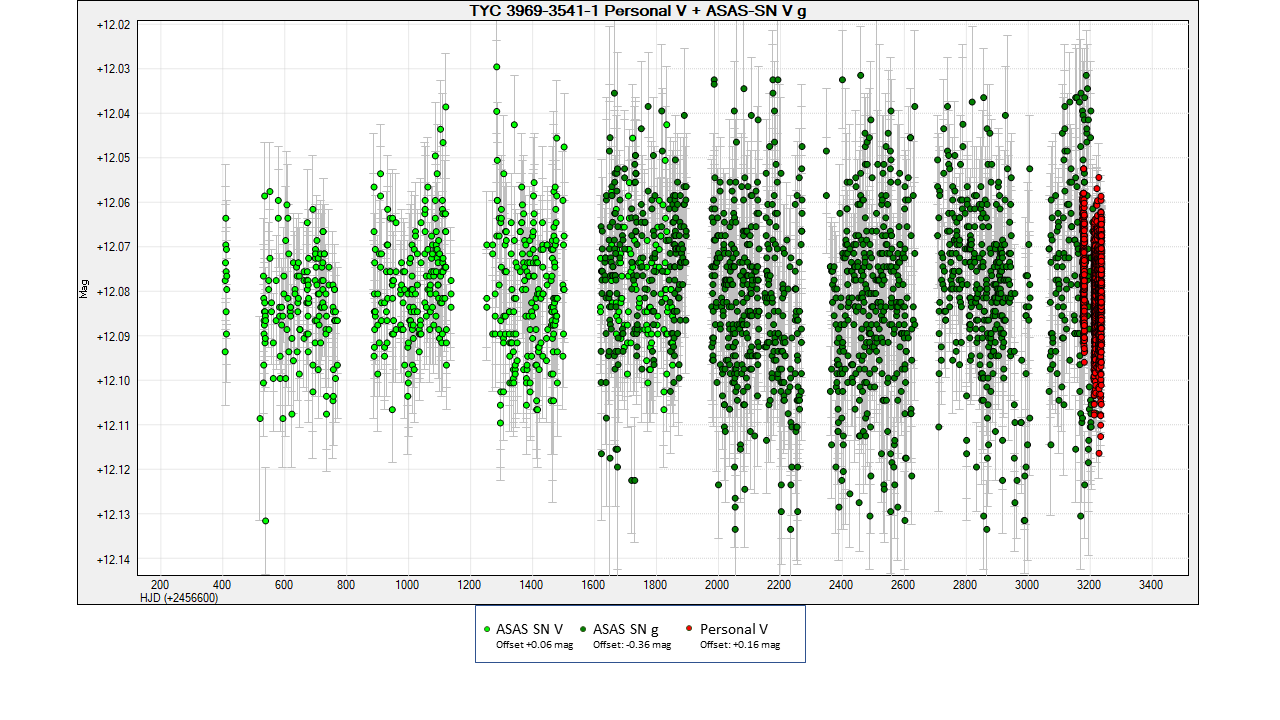The width and height of the screenshot is (1280, 720).
Task: Click the Offset: +0.16 mag label
Action: coord(740,645)
